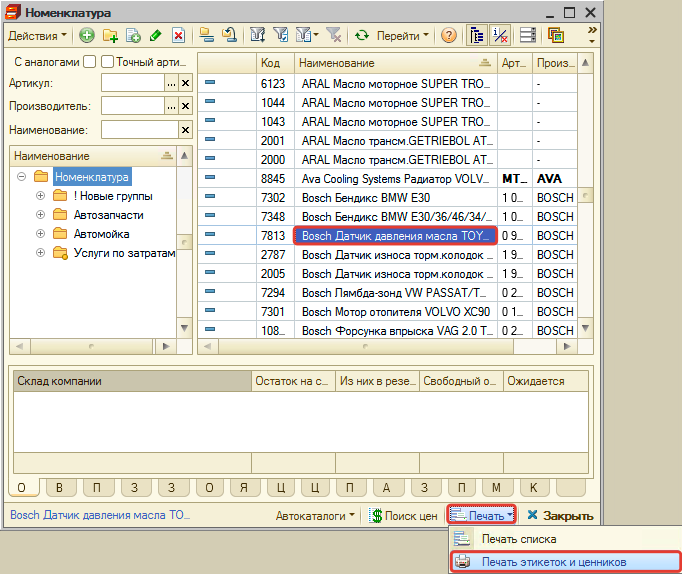
Task: Toggle the tree display toolbar icon
Action: click(477, 35)
